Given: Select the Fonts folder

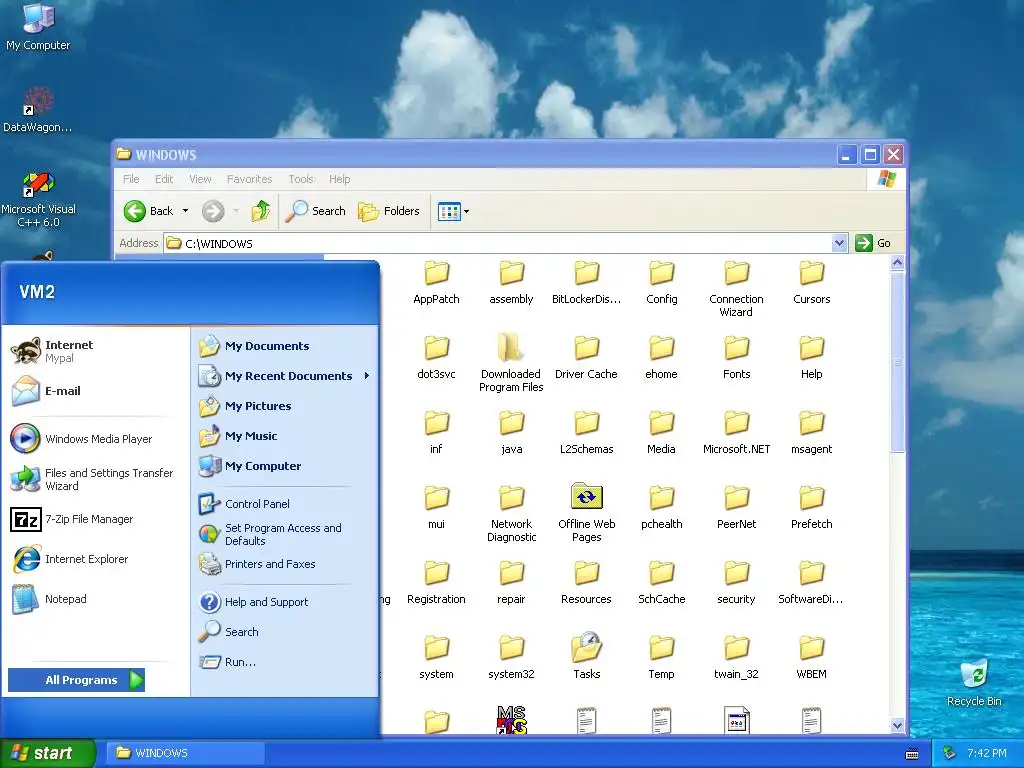Looking at the screenshot, I should [737, 357].
